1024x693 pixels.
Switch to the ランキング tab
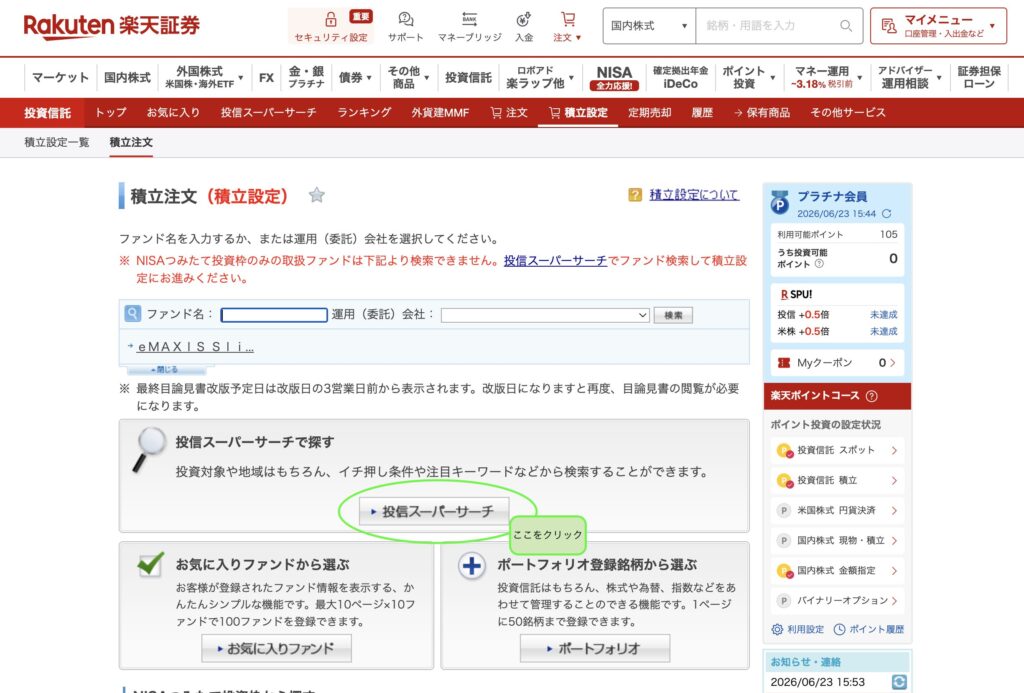(x=364, y=112)
